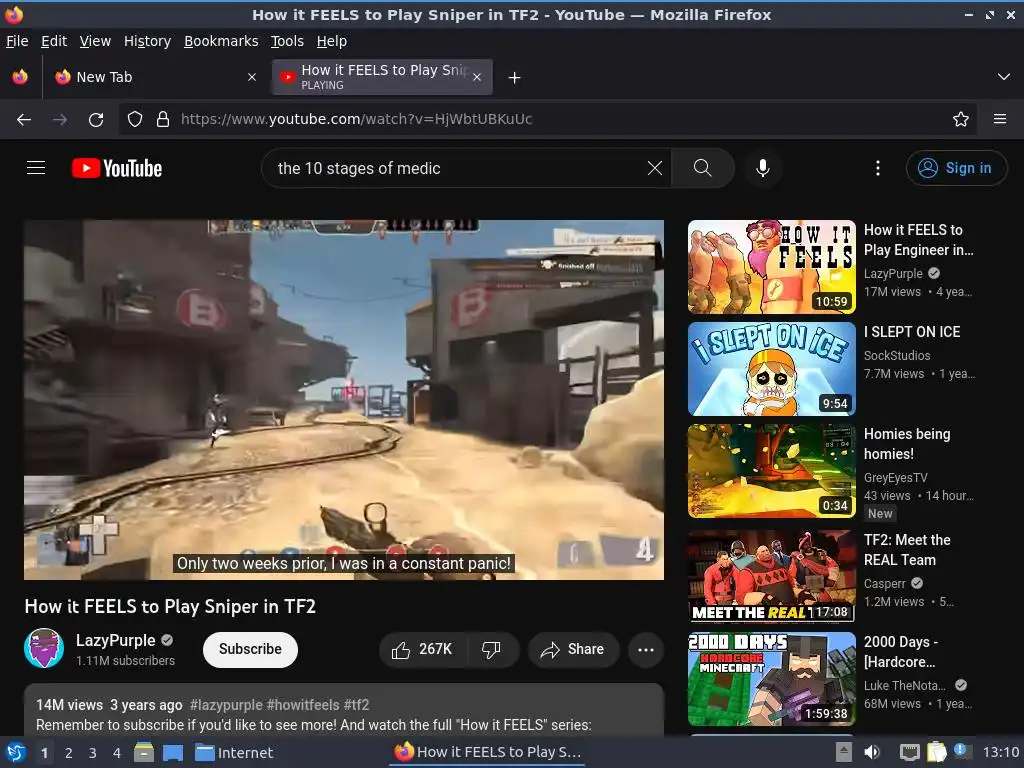The width and height of the screenshot is (1024, 768).
Task: Bookmark this page with star icon
Action: pyautogui.click(x=961, y=119)
